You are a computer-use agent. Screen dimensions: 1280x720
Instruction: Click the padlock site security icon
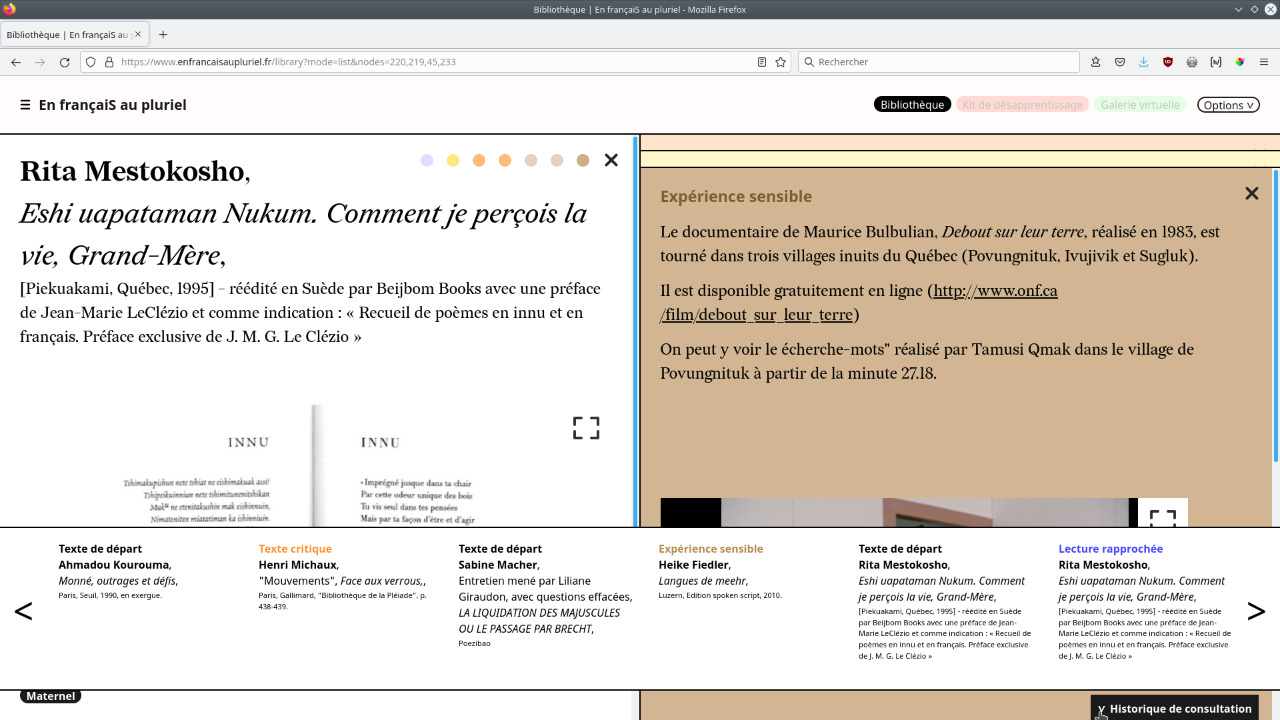[x=109, y=62]
